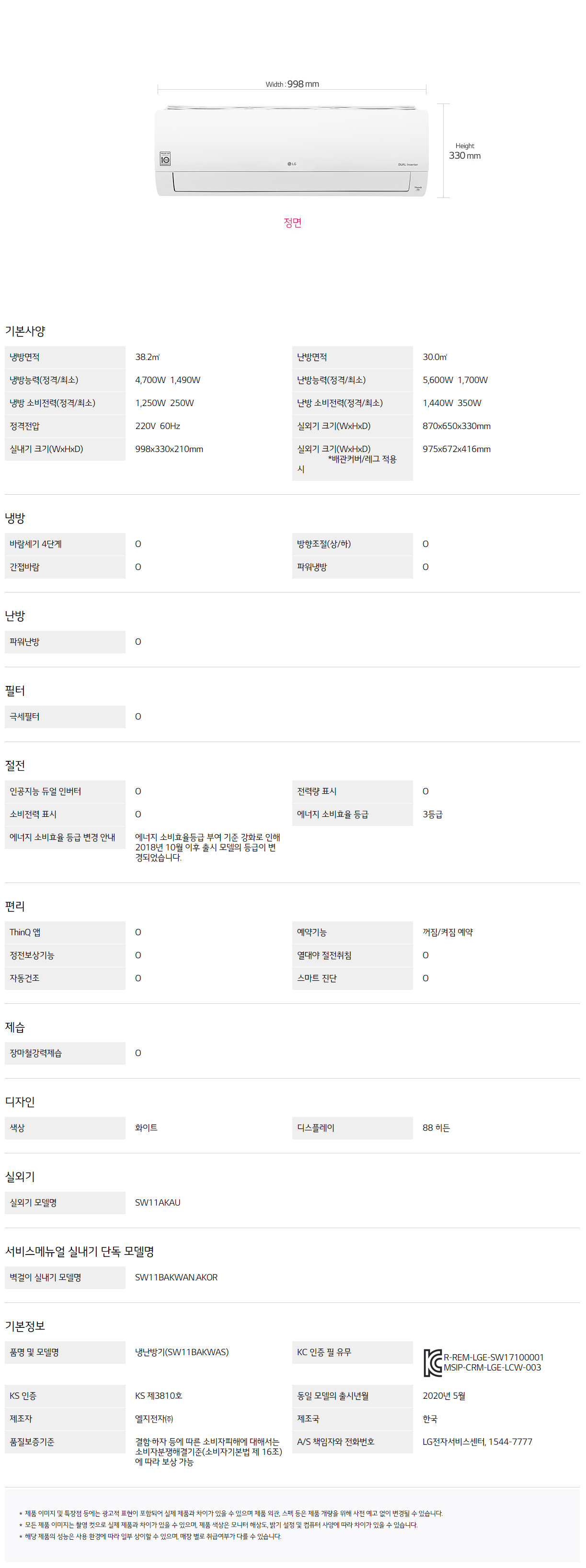Click the indoor model name SW11BAKWAN.AKOR

pos(176,1277)
